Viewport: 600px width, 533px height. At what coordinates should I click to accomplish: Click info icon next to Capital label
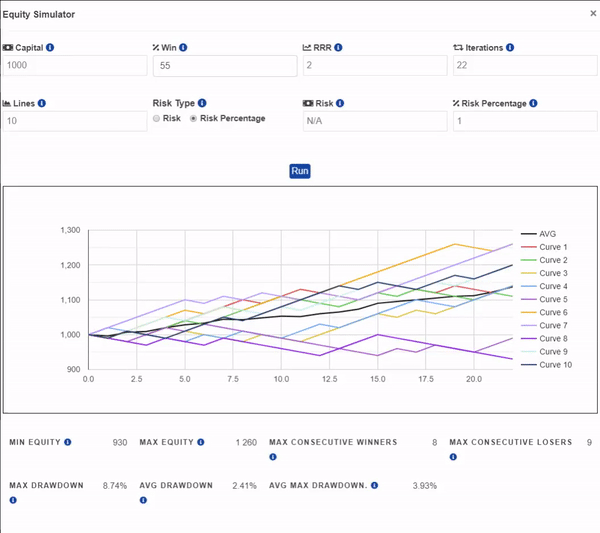(x=51, y=47)
